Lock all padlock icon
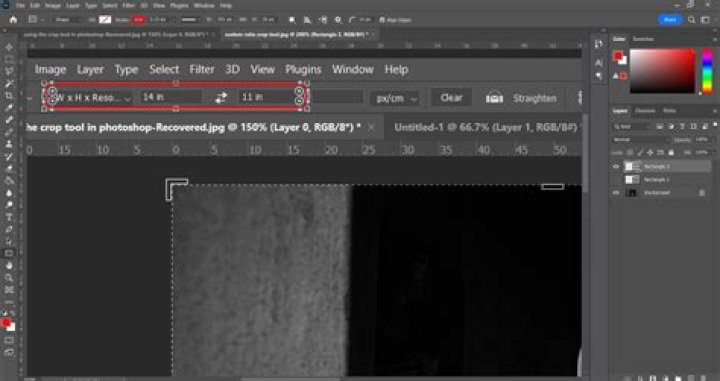Image resolution: width=720 pixels, height=381 pixels. point(671,152)
